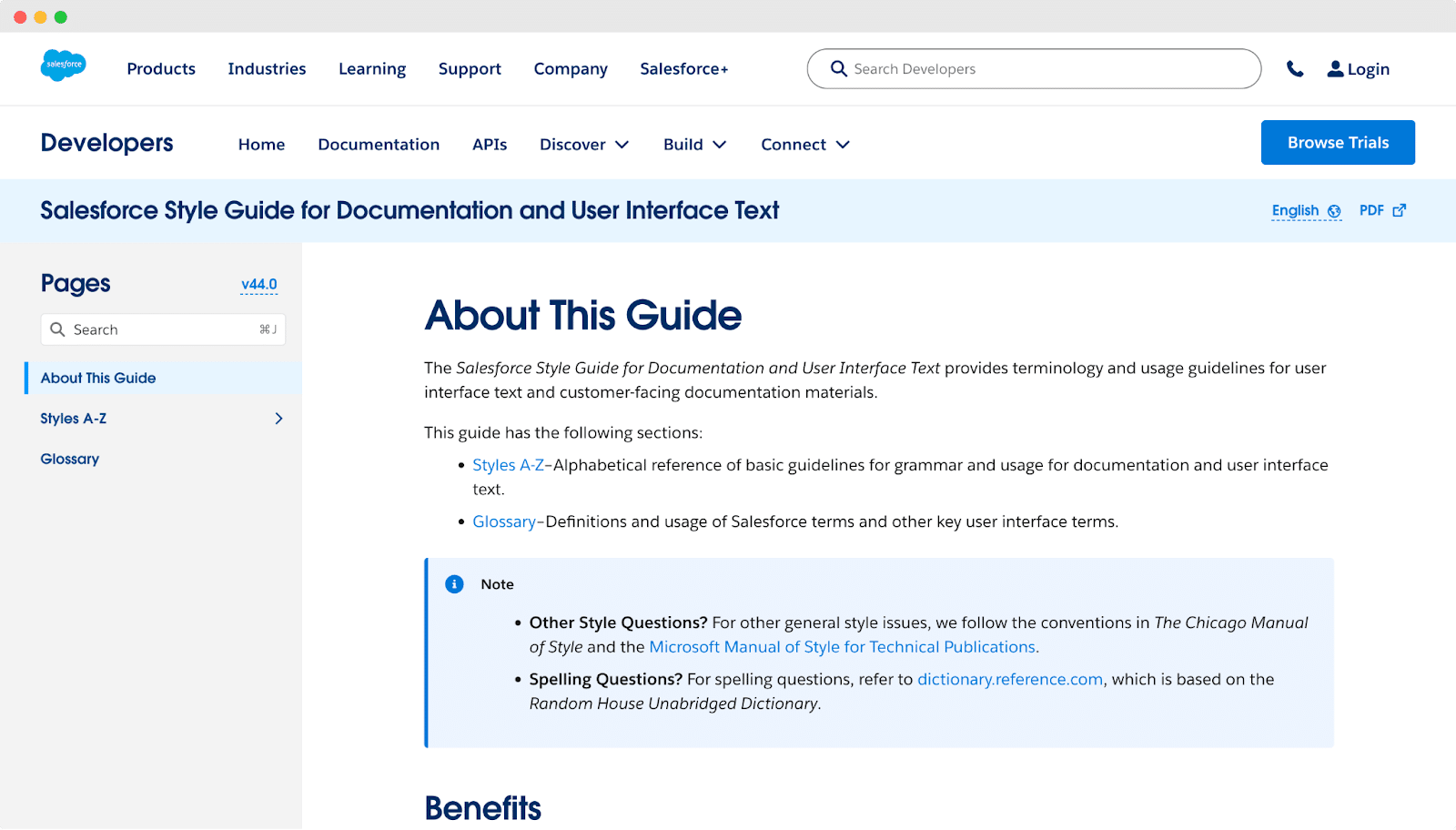Expand the Discover dropdown
Viewport: 1456px width, 830px height.
[583, 144]
